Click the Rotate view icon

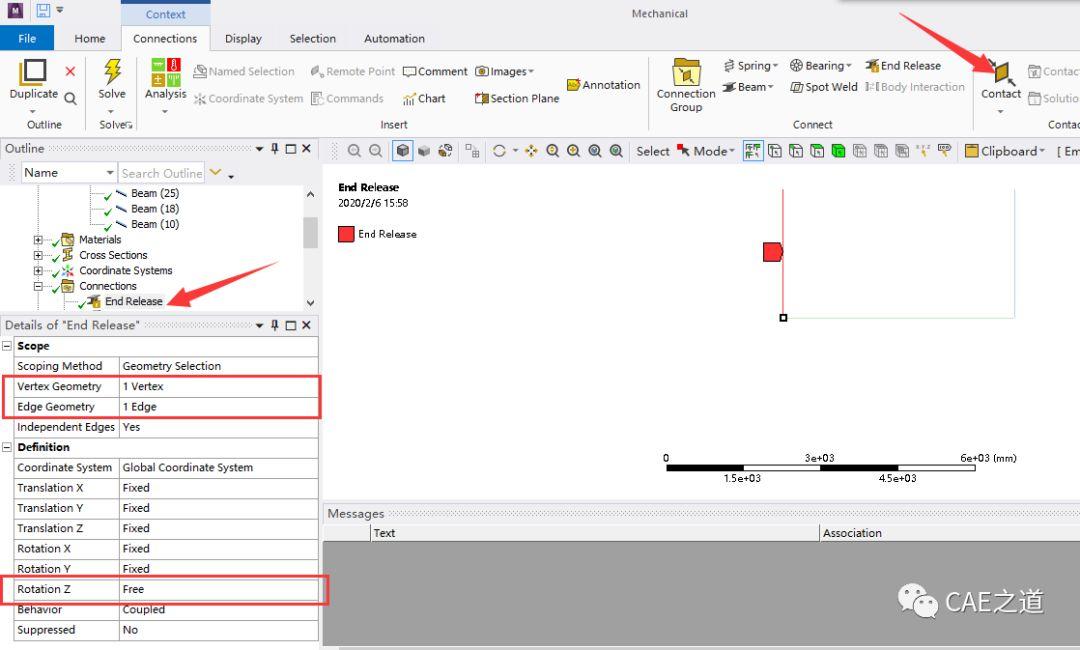pos(499,150)
